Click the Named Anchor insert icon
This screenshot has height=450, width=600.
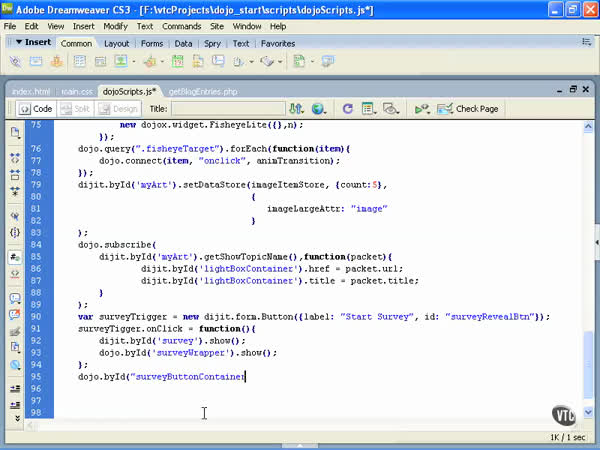coord(57,62)
